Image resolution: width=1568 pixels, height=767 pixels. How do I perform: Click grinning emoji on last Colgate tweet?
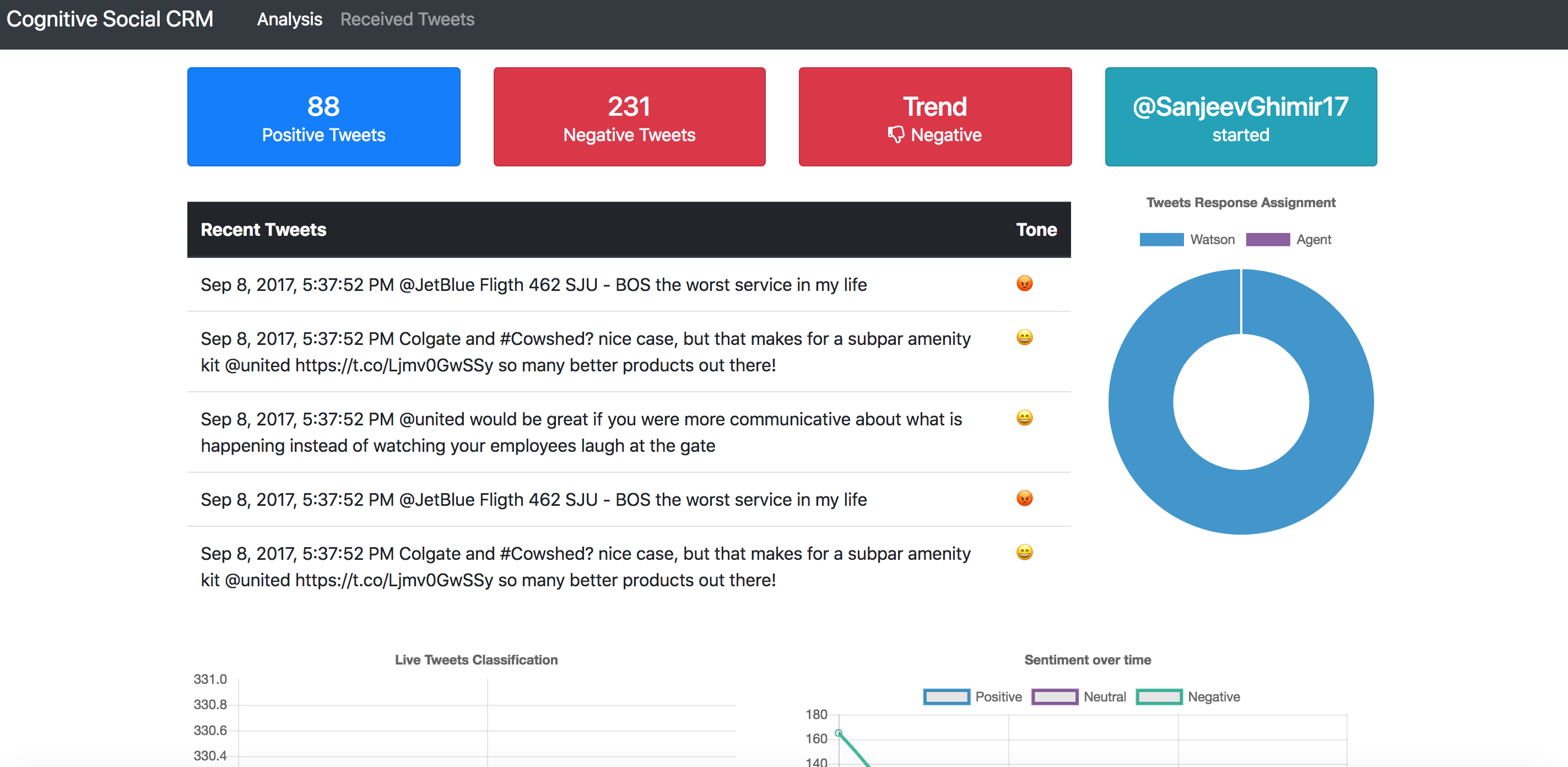(1024, 552)
